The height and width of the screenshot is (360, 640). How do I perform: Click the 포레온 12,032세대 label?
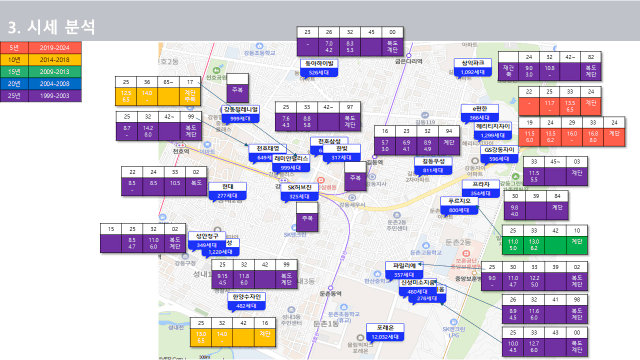385,332
